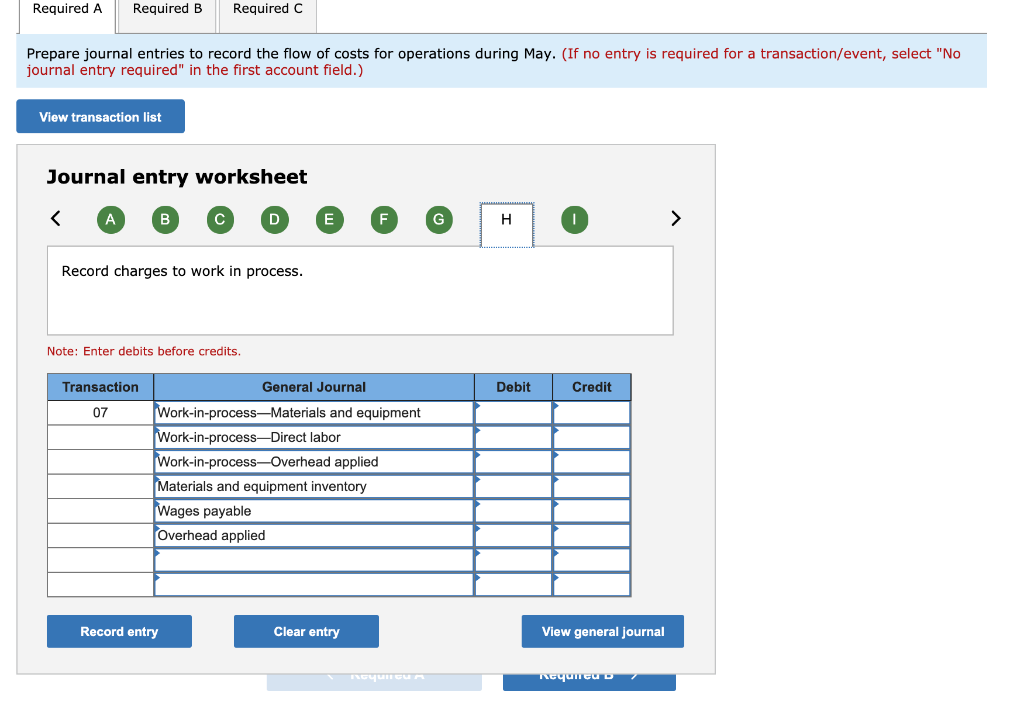This screenshot has height=719, width=1024.
Task: Select transaction F circle
Action: (384, 219)
